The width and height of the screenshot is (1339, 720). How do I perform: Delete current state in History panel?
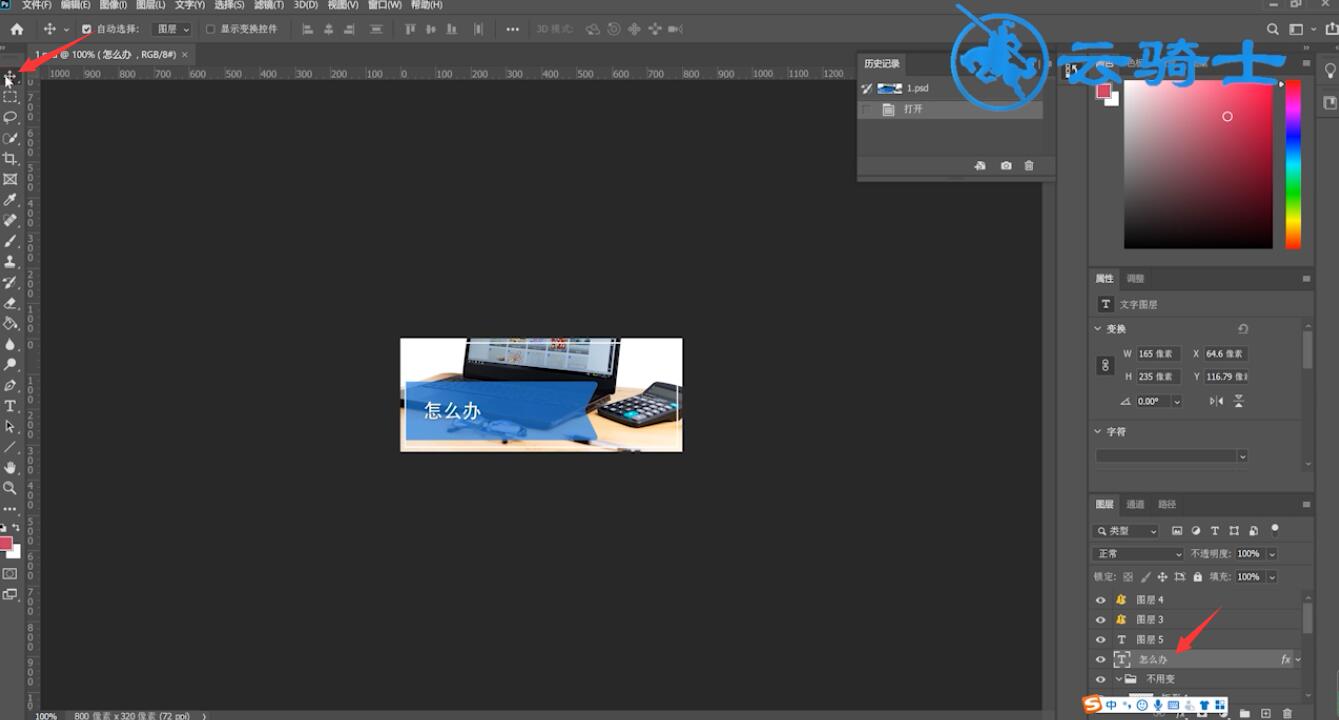click(1029, 166)
